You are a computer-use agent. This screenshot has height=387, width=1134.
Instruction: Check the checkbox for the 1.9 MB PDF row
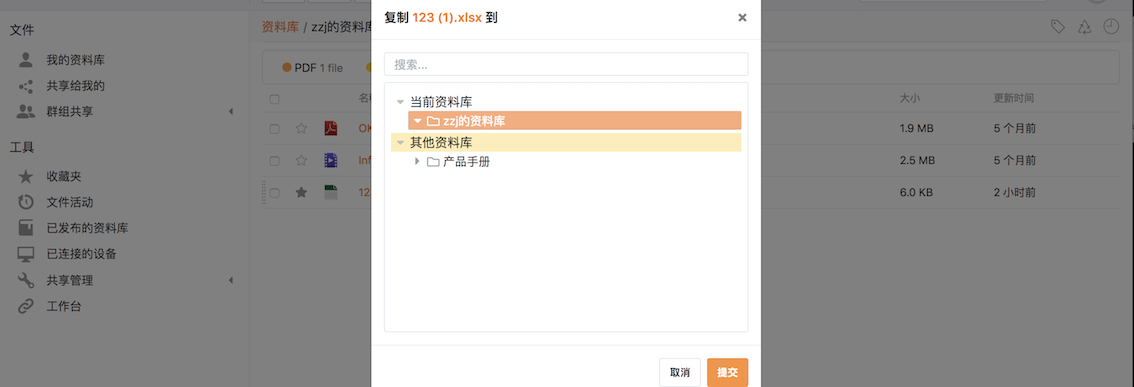click(275, 129)
